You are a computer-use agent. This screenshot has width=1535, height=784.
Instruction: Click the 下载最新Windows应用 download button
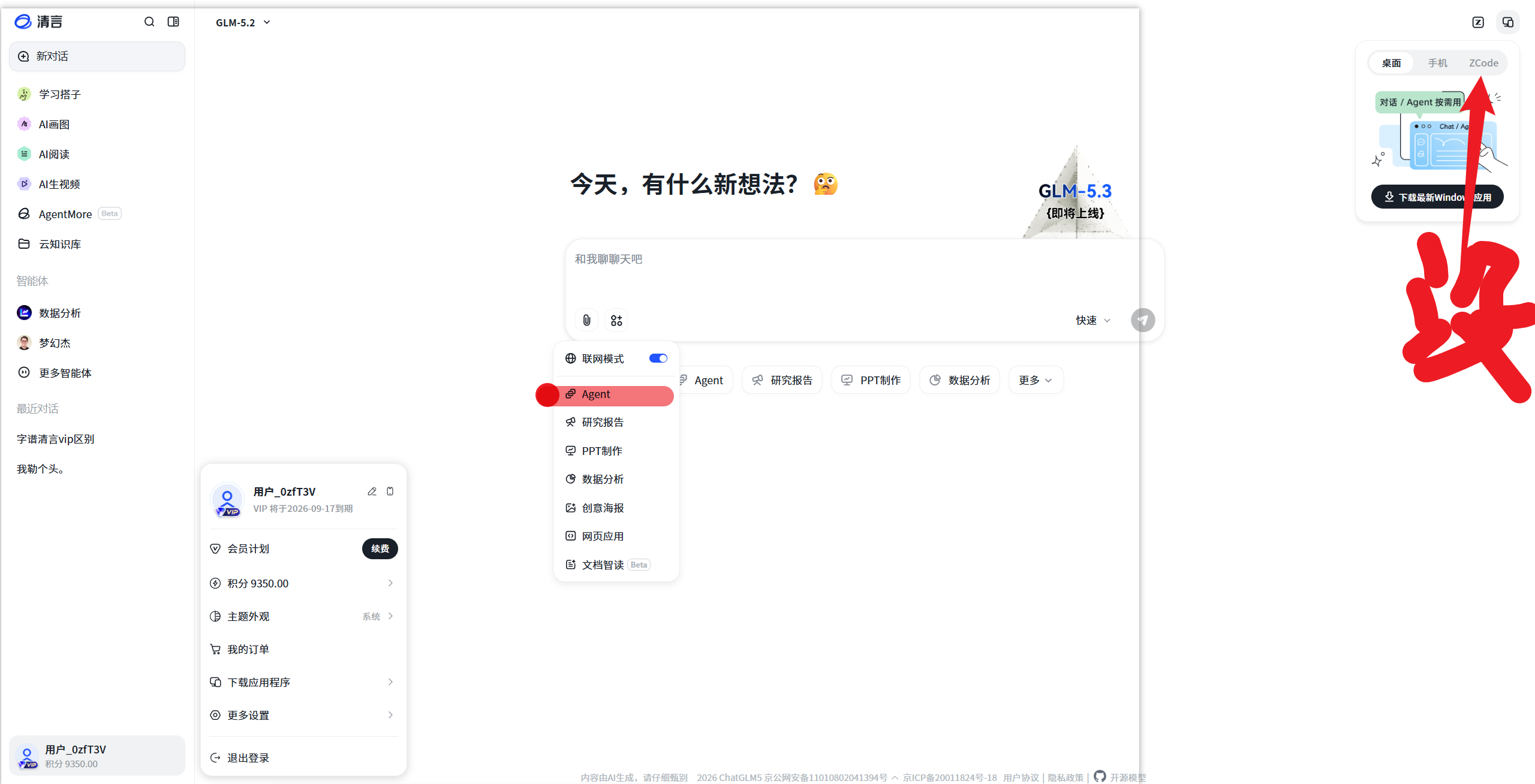pyautogui.click(x=1437, y=197)
